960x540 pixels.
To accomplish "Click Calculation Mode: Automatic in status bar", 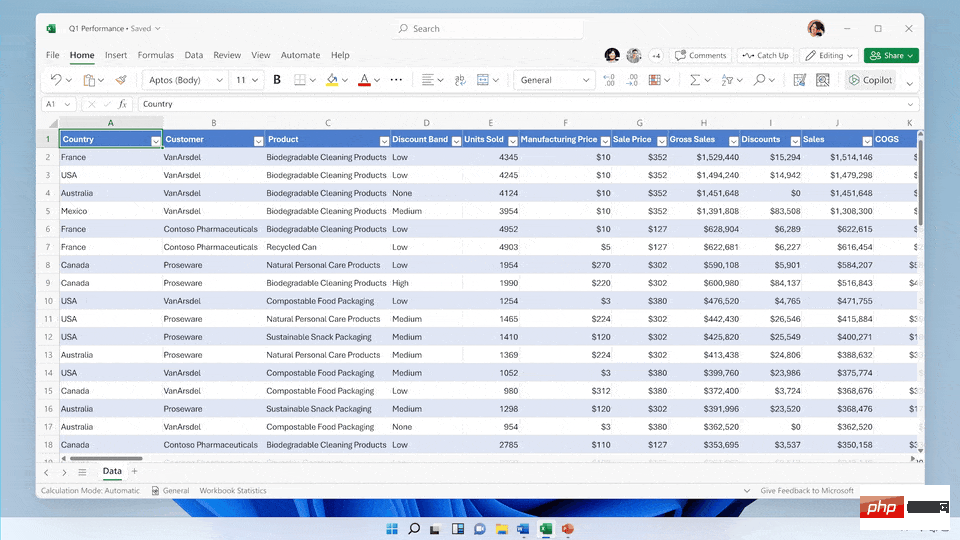I will 90,490.
